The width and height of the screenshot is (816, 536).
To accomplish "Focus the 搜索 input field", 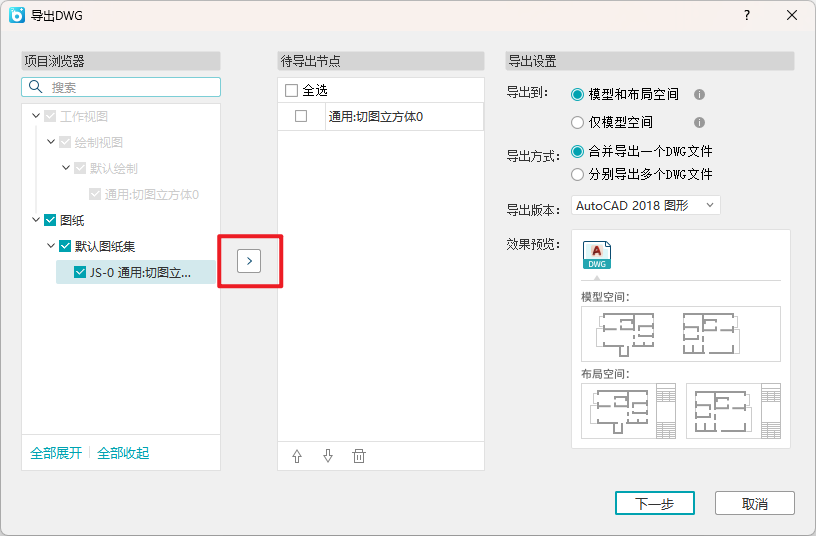I will pos(121,87).
